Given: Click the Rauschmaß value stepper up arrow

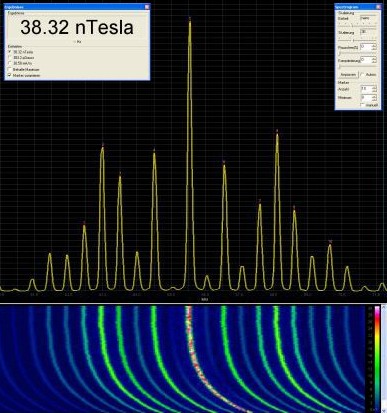Looking at the screenshot, I should pyautogui.click(x=374, y=45).
